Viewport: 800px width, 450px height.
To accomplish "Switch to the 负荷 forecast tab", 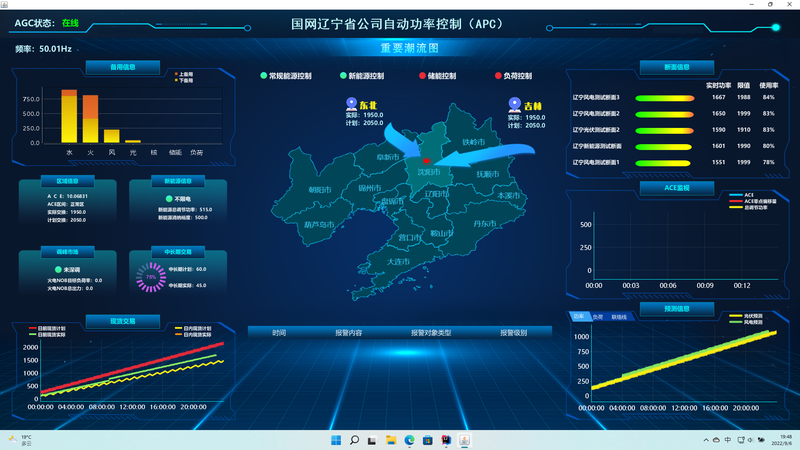I will click(x=597, y=317).
